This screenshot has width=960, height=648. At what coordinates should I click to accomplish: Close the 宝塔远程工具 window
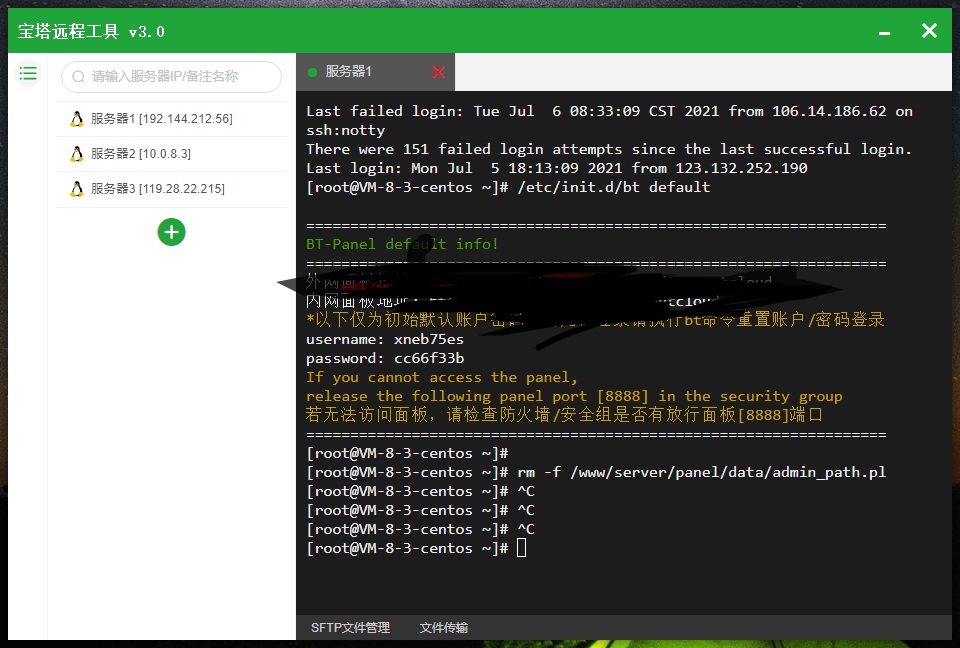pyautogui.click(x=929, y=31)
